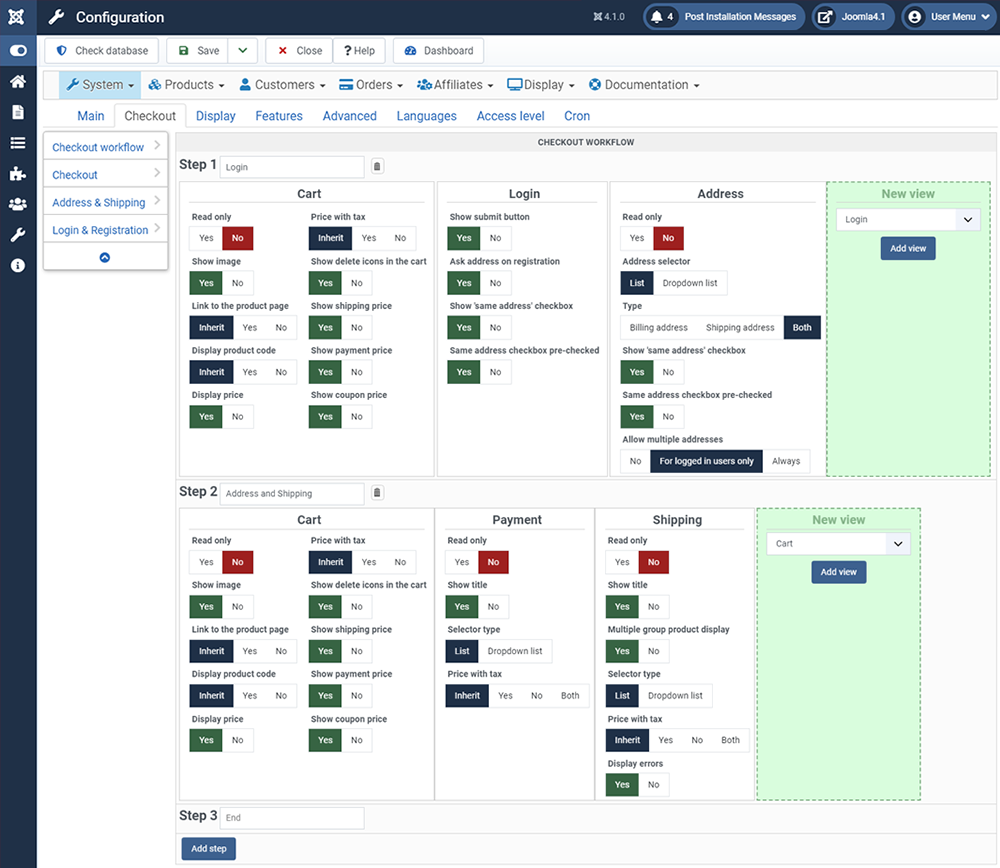Open the Users group sidebar icon
Screen dimensions: 1000x868
(x=18, y=204)
